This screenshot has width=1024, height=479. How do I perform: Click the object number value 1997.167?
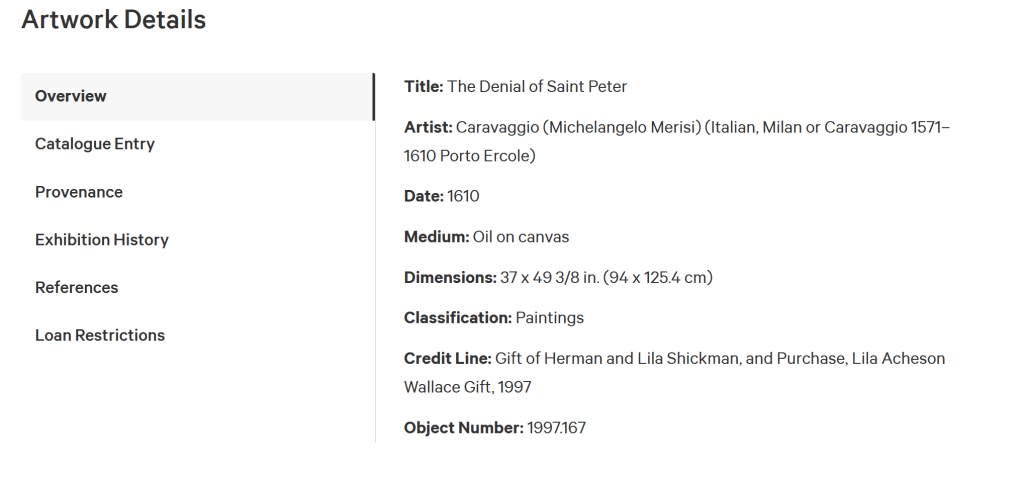click(x=557, y=428)
